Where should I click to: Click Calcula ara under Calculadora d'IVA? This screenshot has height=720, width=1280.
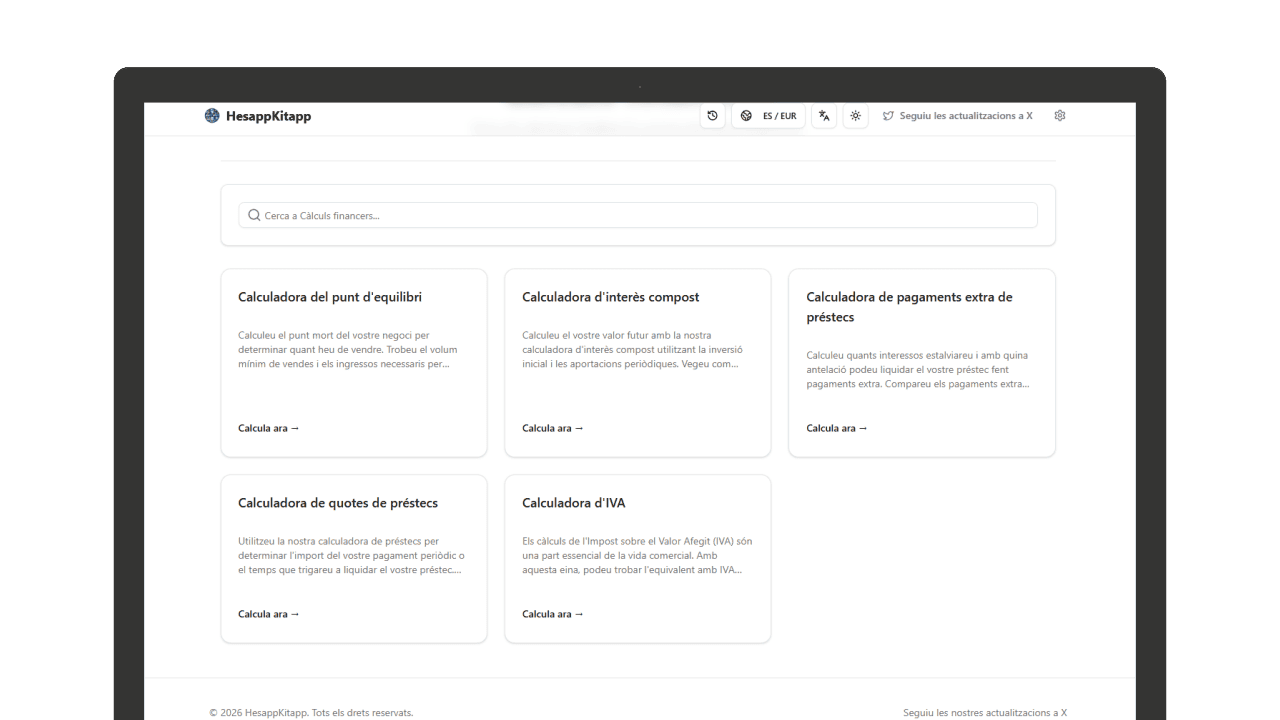(552, 614)
